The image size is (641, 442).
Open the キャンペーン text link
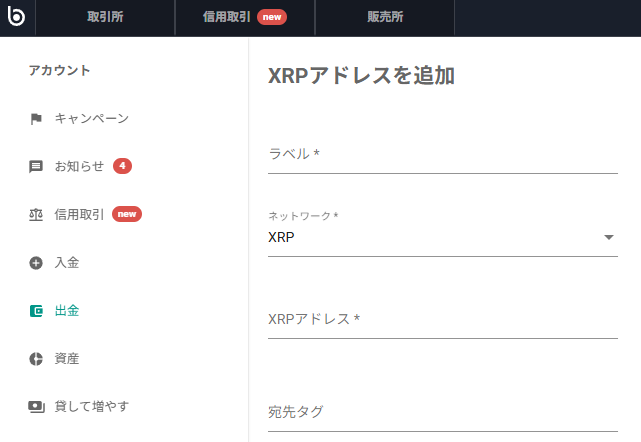91,119
